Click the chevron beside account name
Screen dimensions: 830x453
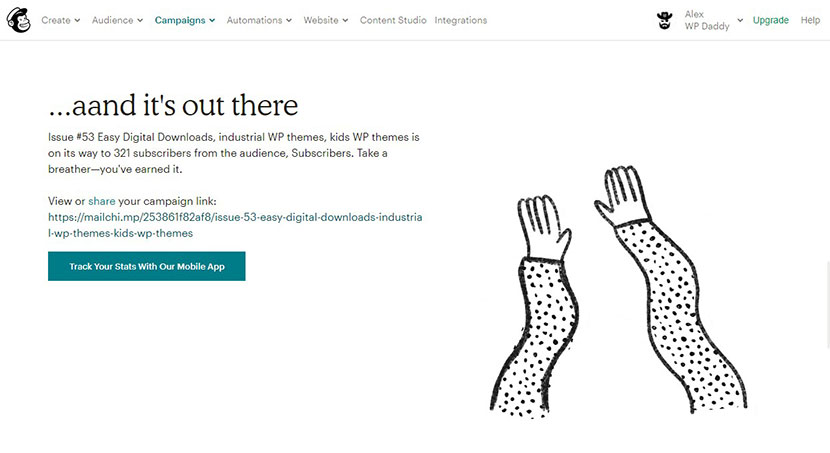pos(740,20)
